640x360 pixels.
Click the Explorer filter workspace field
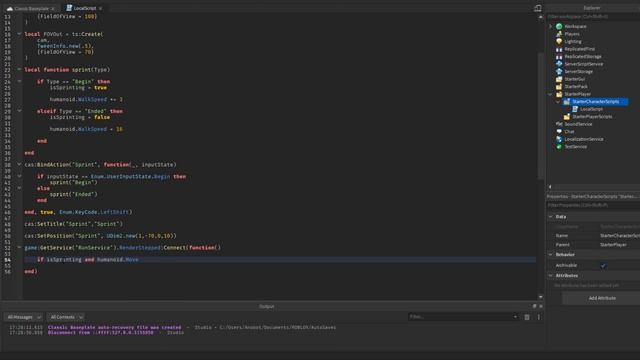click(593, 17)
